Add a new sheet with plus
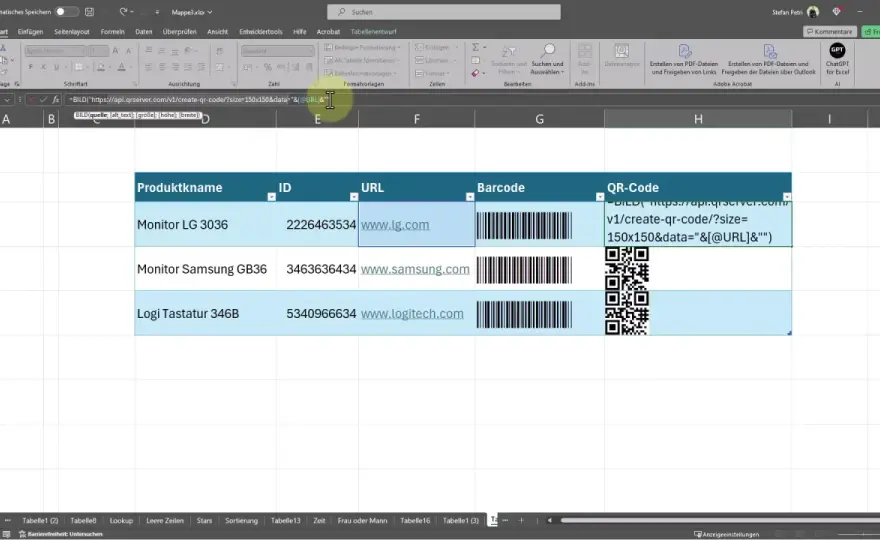 click(x=521, y=520)
